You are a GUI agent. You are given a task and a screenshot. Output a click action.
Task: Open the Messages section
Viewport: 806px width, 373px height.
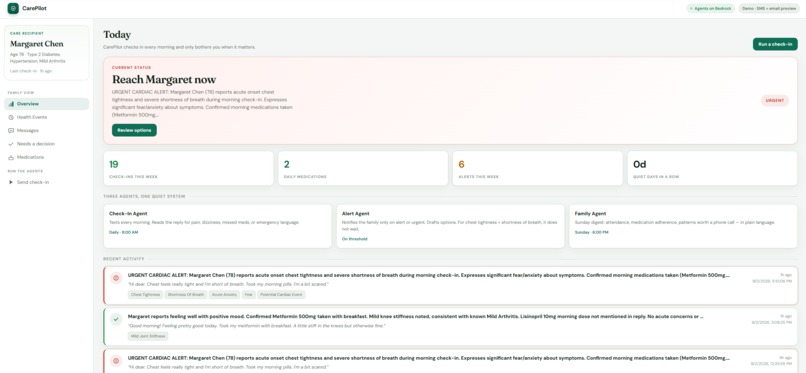coord(47,130)
